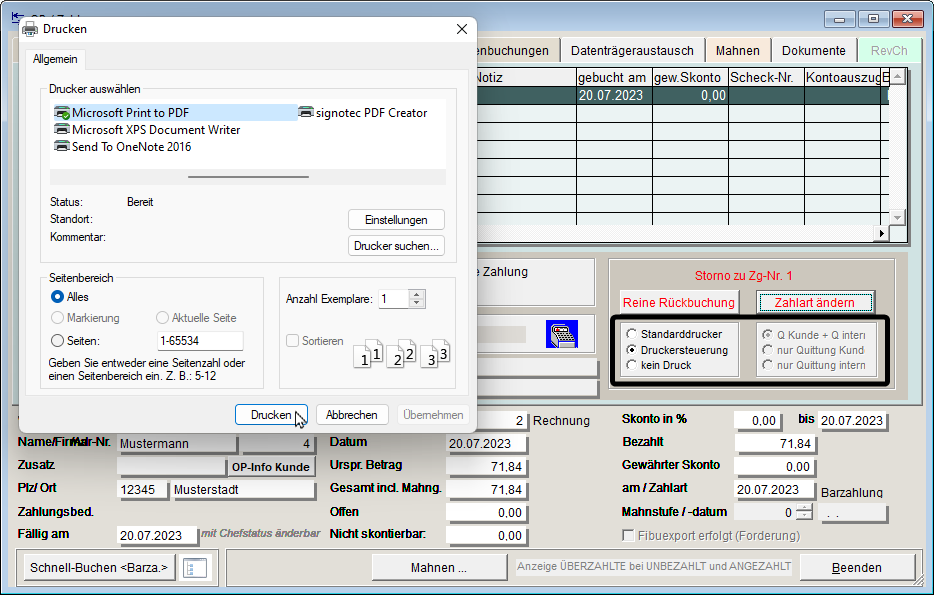Viewport: 934px width, 595px height.
Task: Click Scheck-Nr. column header
Action: pyautogui.click(x=767, y=77)
